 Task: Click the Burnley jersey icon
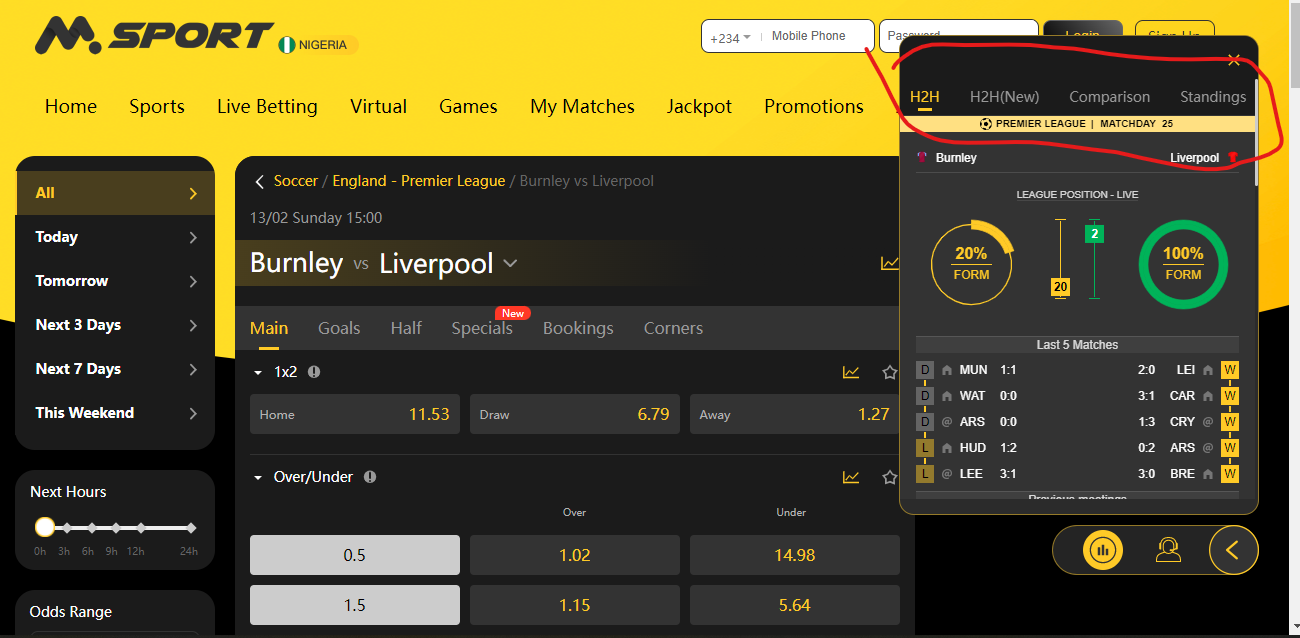click(922, 158)
